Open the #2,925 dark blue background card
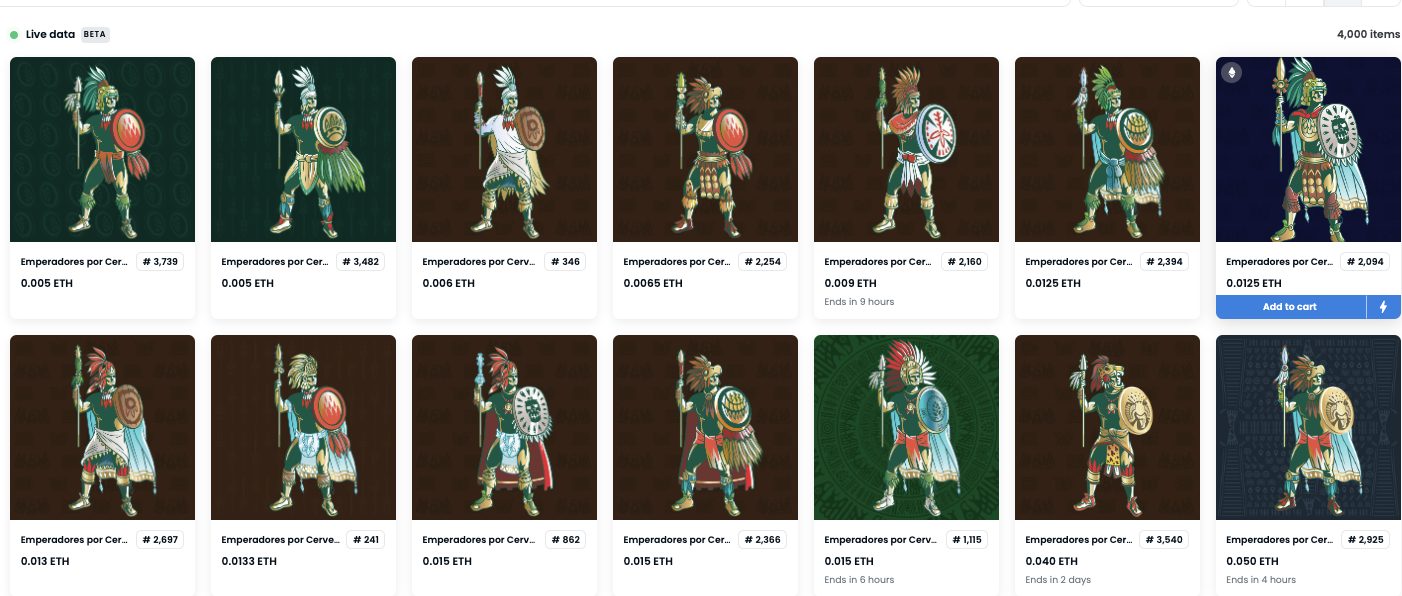1402x596 pixels. point(1308,427)
